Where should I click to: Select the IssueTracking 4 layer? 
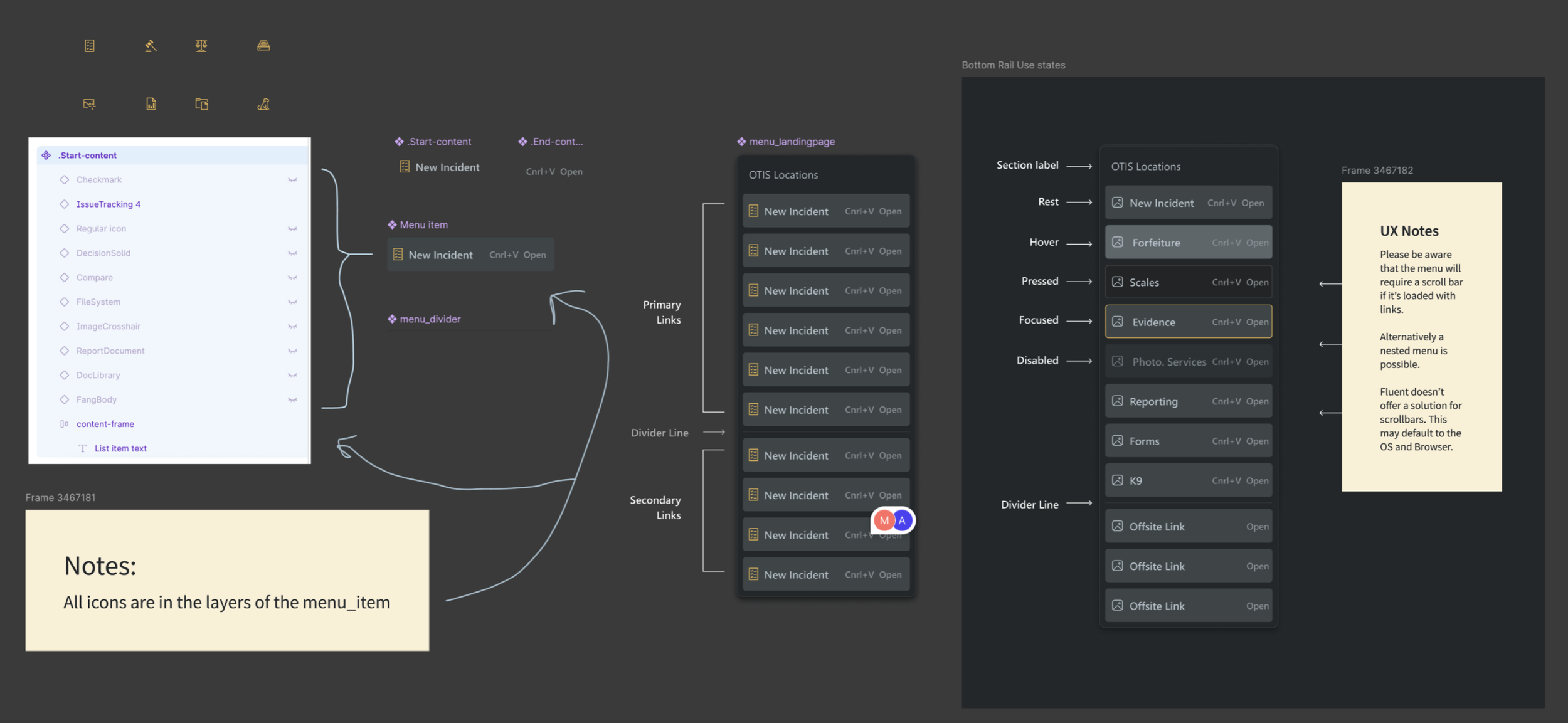tap(108, 204)
